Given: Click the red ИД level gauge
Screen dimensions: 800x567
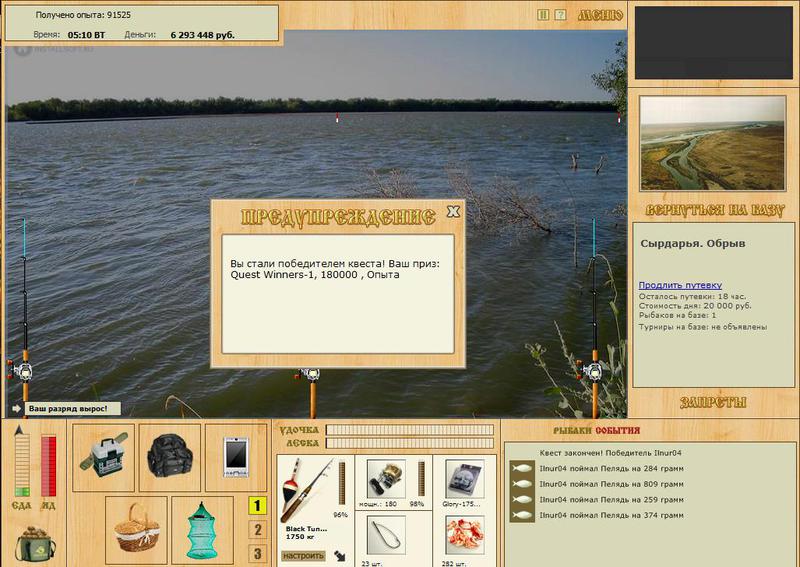Looking at the screenshot, I should [48, 465].
